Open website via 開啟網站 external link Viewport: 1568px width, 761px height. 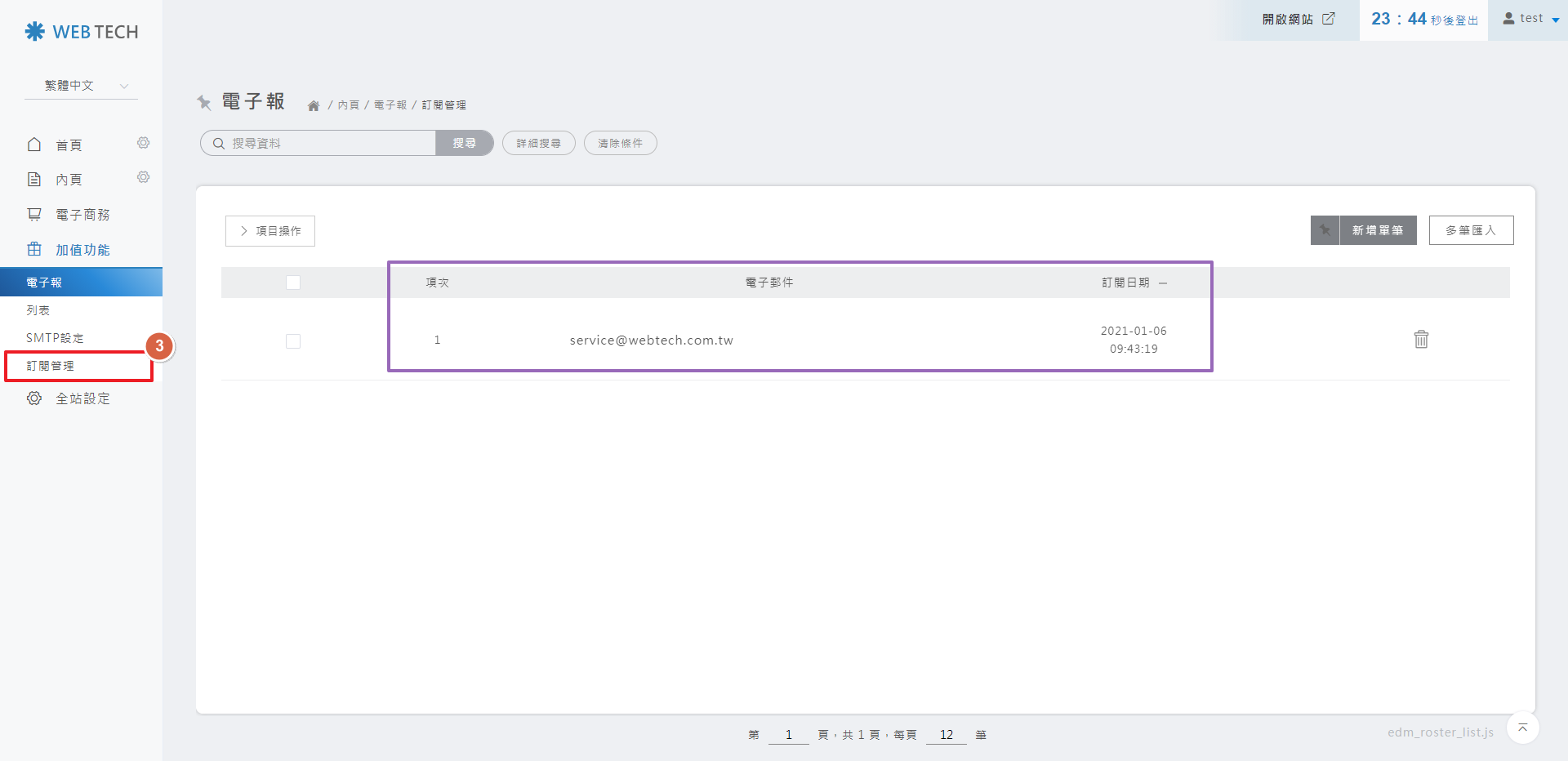pyautogui.click(x=1298, y=19)
